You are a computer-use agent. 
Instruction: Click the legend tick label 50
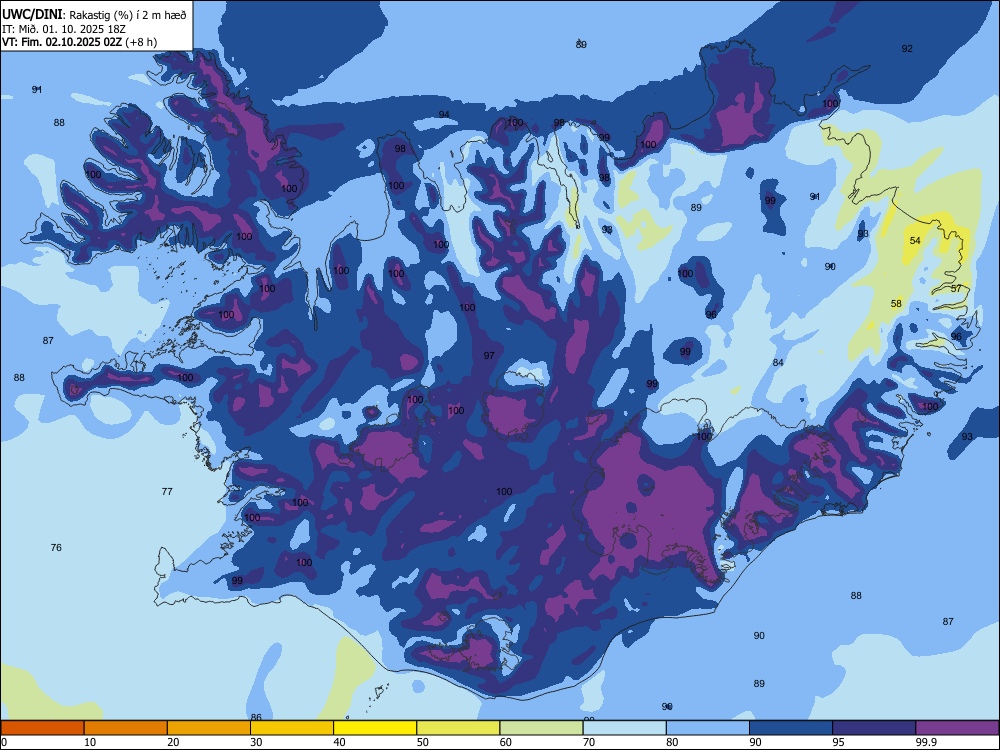423,742
